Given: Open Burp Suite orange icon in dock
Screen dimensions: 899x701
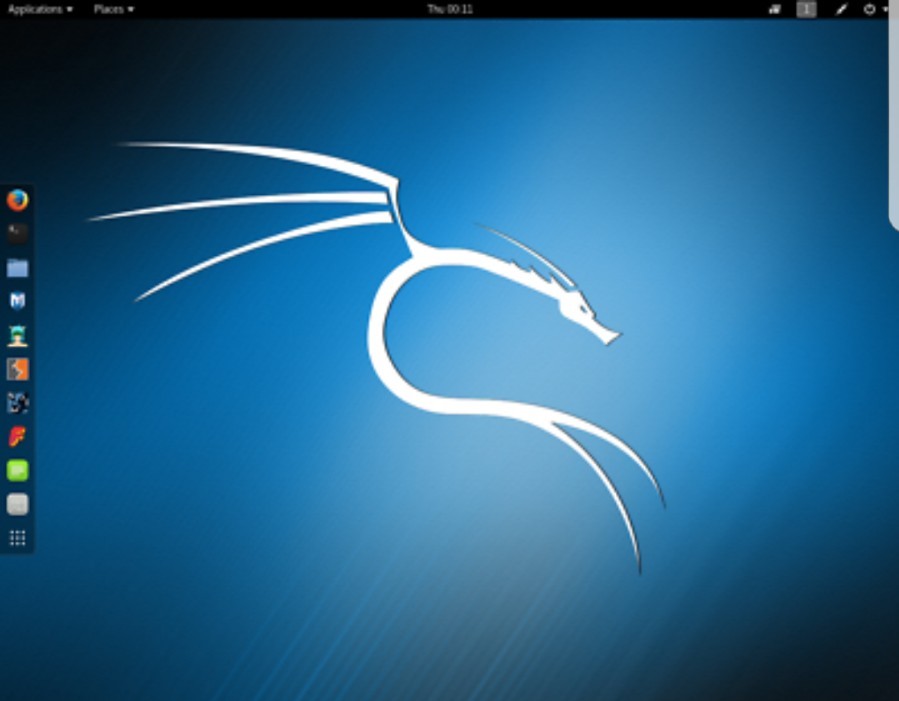Looking at the screenshot, I should click(x=17, y=369).
